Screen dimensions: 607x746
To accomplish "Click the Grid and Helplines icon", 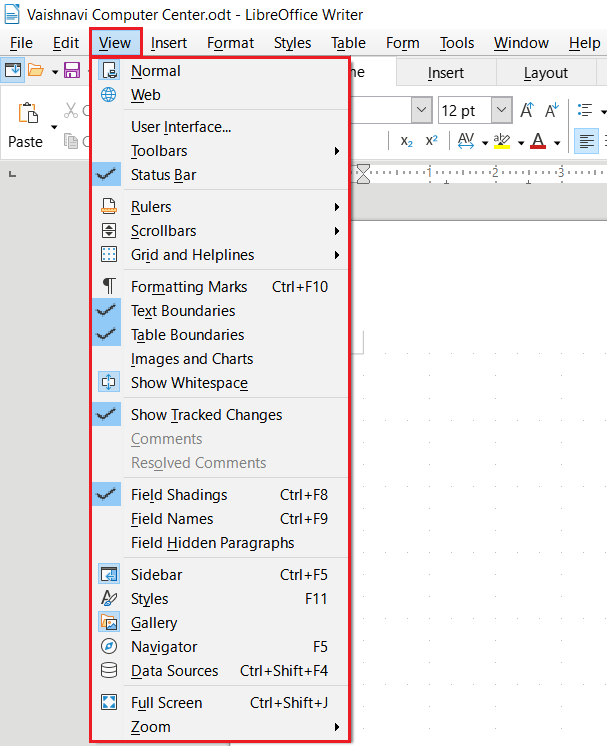I will click(109, 255).
